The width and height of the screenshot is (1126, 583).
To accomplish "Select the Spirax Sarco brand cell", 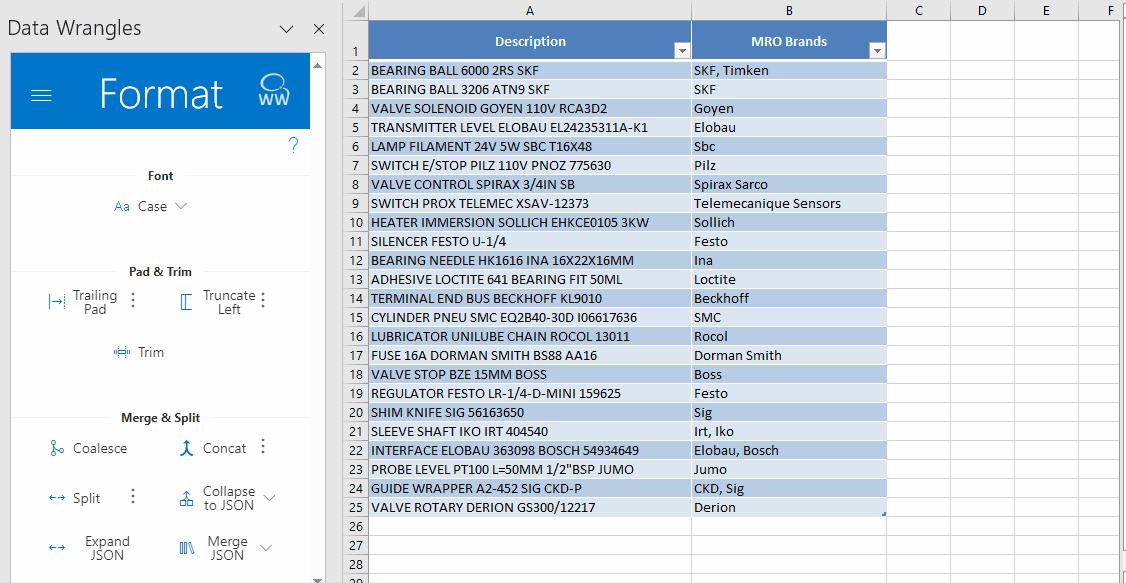I will pos(789,185).
